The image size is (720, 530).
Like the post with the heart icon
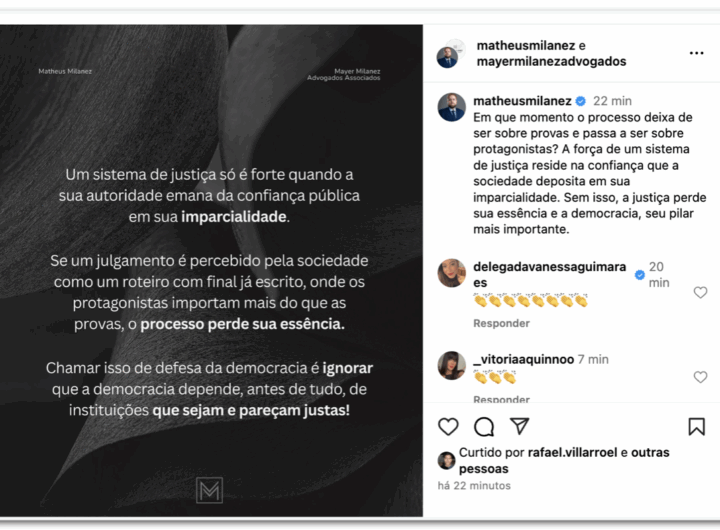point(448,427)
